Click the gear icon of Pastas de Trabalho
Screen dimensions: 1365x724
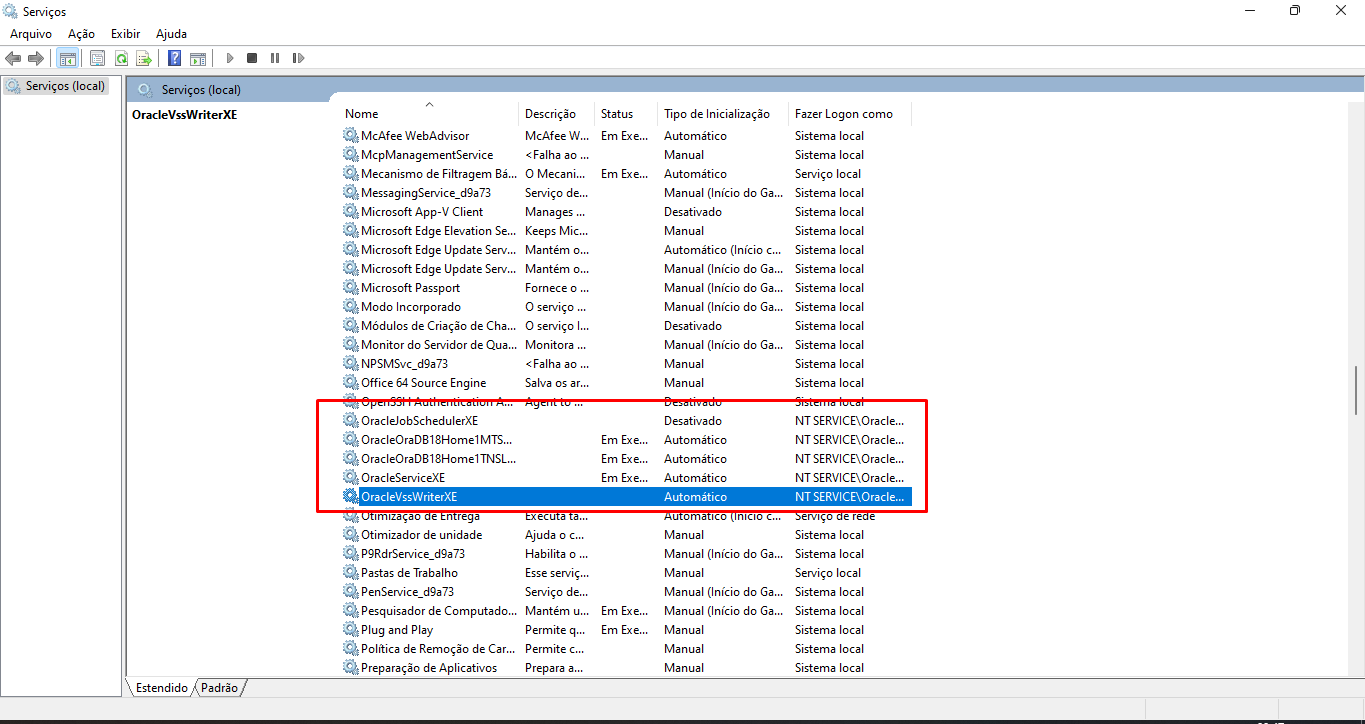pyautogui.click(x=350, y=573)
